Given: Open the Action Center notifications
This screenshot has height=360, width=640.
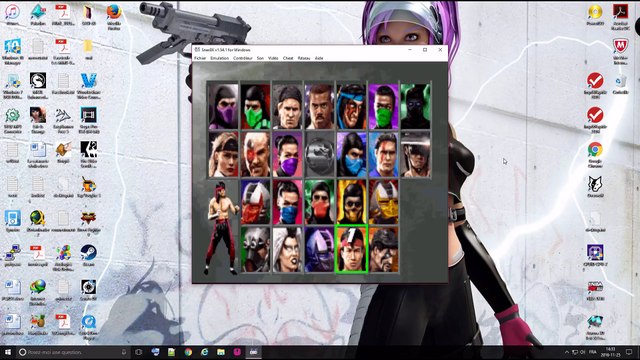Looking at the screenshot, I should point(629,352).
